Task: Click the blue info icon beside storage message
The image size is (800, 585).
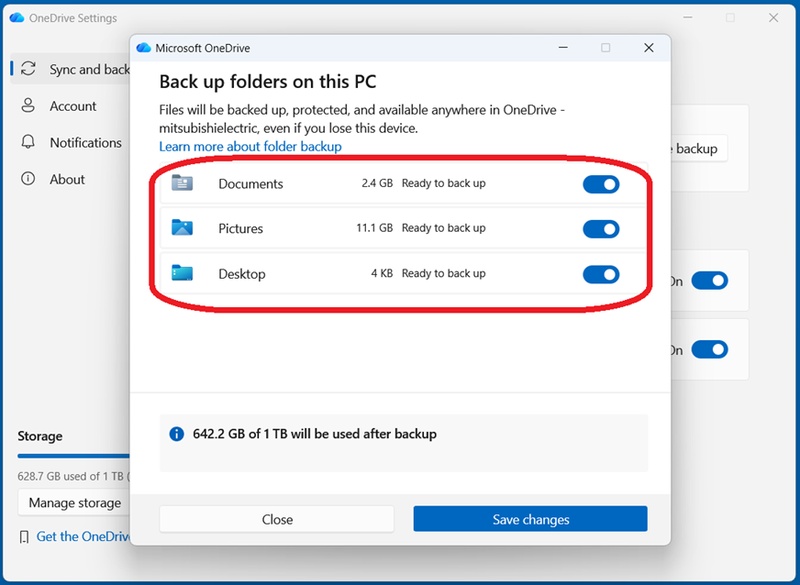Action: 177,434
